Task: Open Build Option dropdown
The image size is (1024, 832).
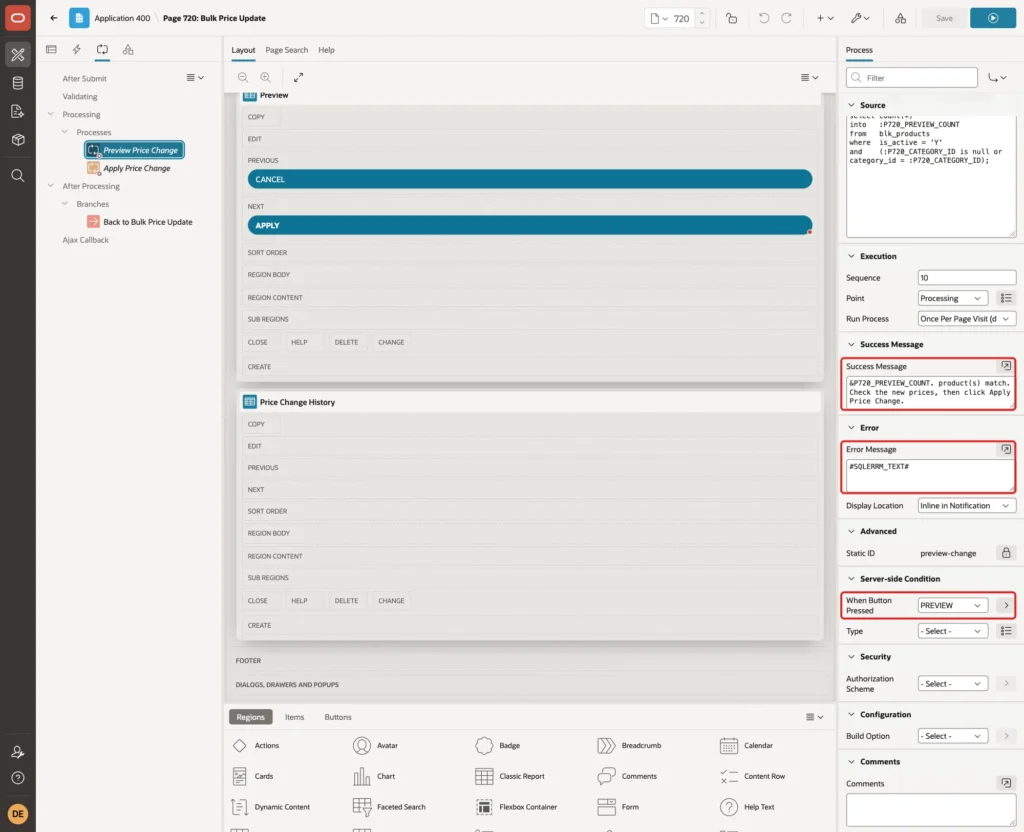Action: pos(952,736)
